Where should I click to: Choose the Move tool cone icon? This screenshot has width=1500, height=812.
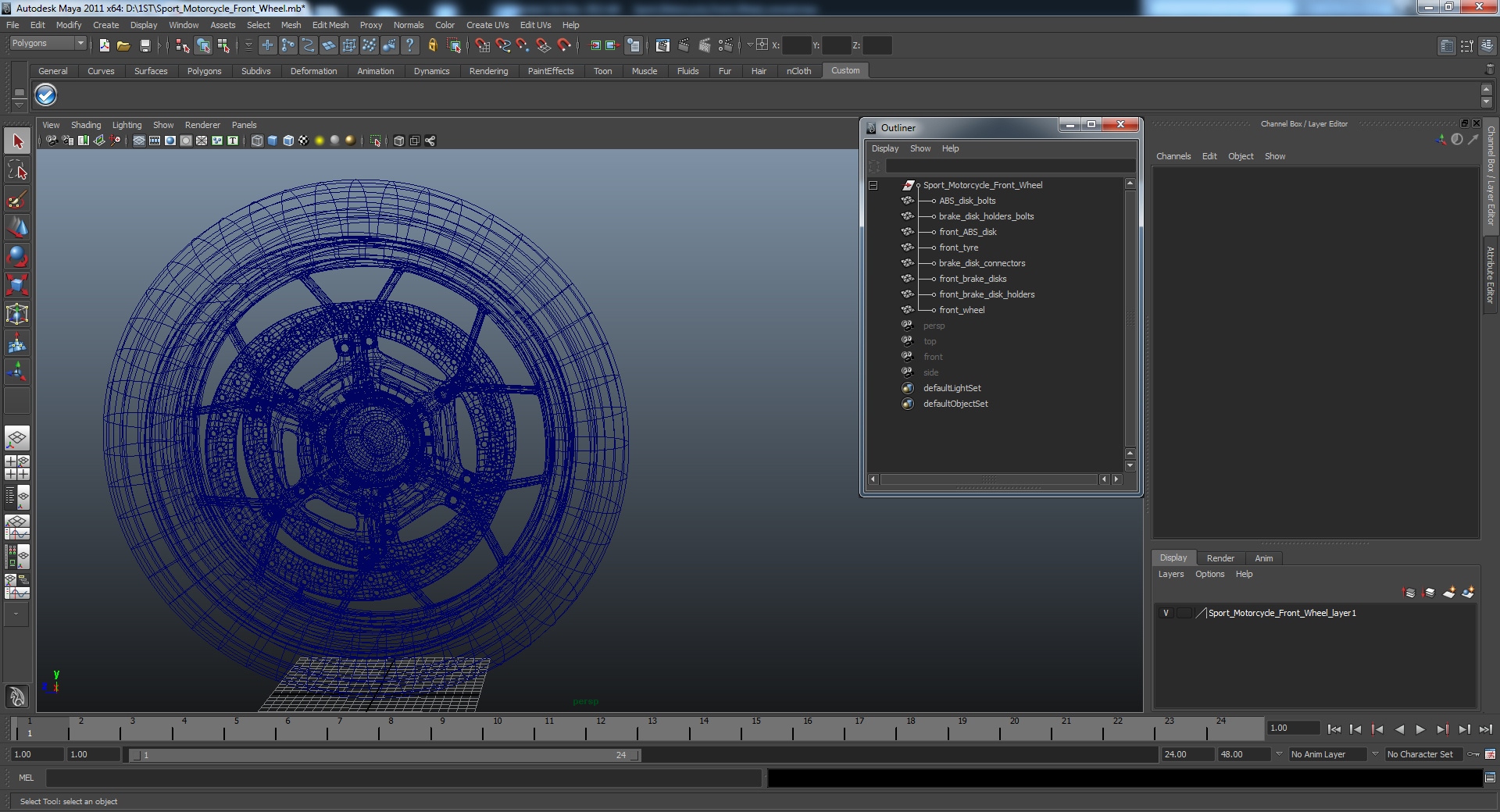point(17,228)
